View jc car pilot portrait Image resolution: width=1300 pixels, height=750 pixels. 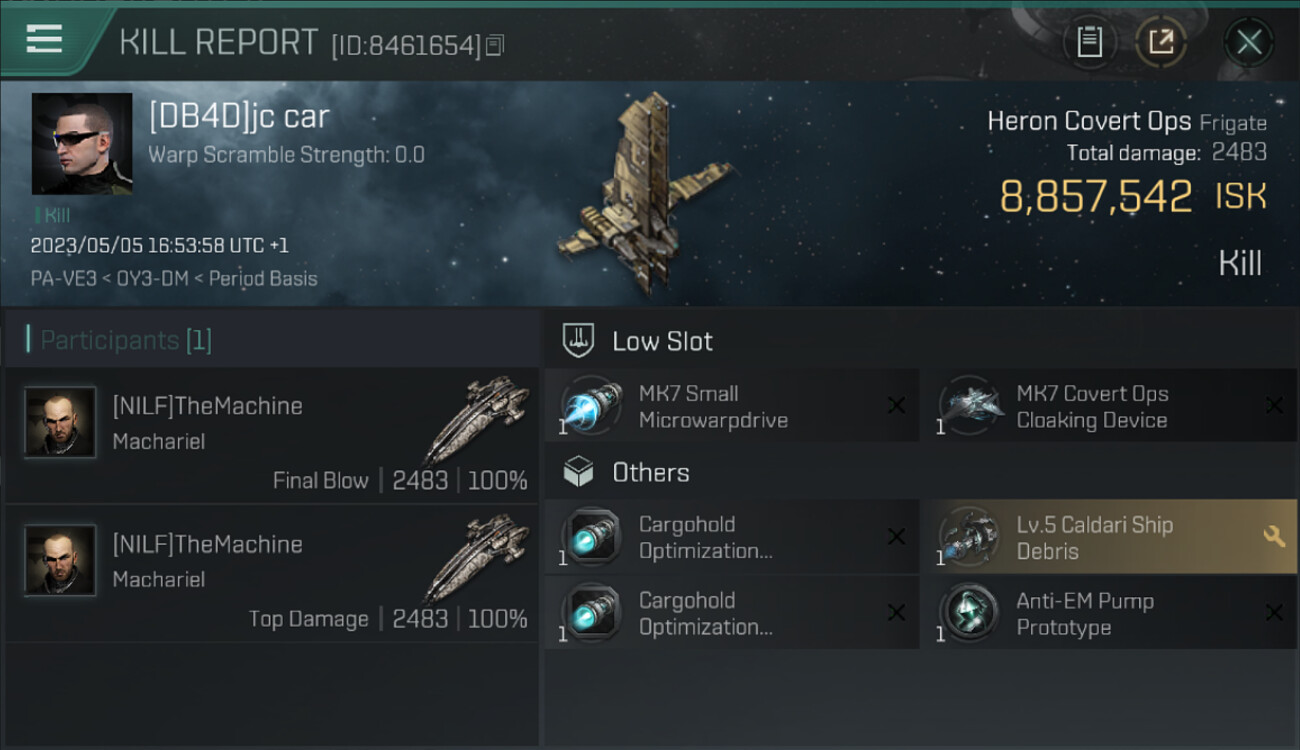point(82,143)
